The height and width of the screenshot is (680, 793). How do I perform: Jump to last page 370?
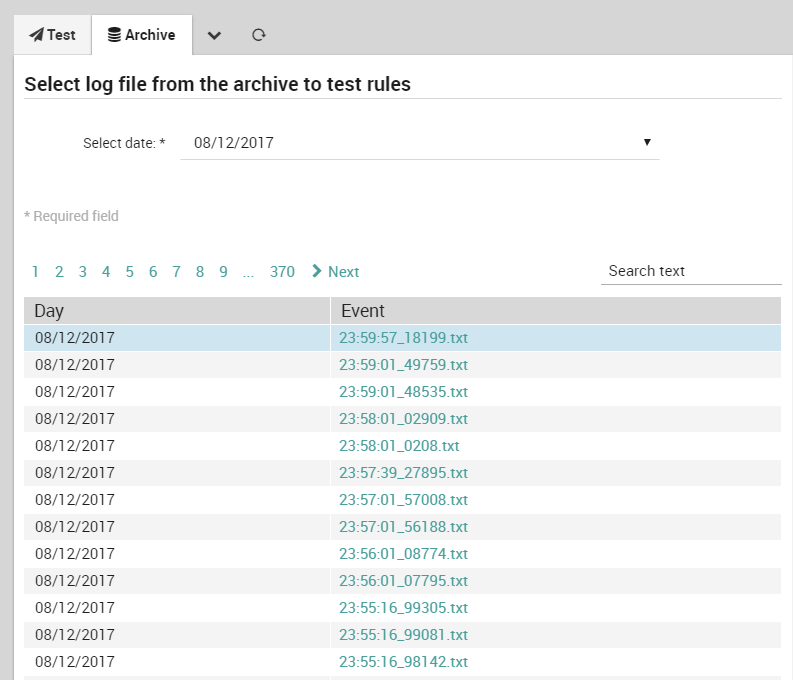coord(282,272)
